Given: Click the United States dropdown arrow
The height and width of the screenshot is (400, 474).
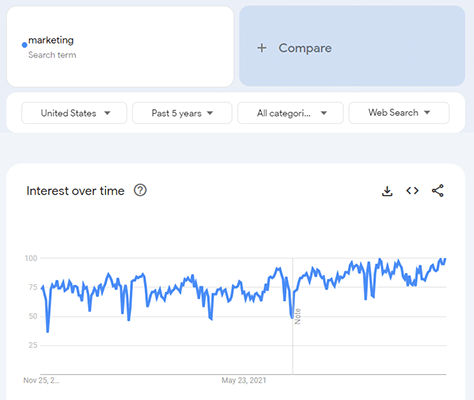Looking at the screenshot, I should (107, 113).
